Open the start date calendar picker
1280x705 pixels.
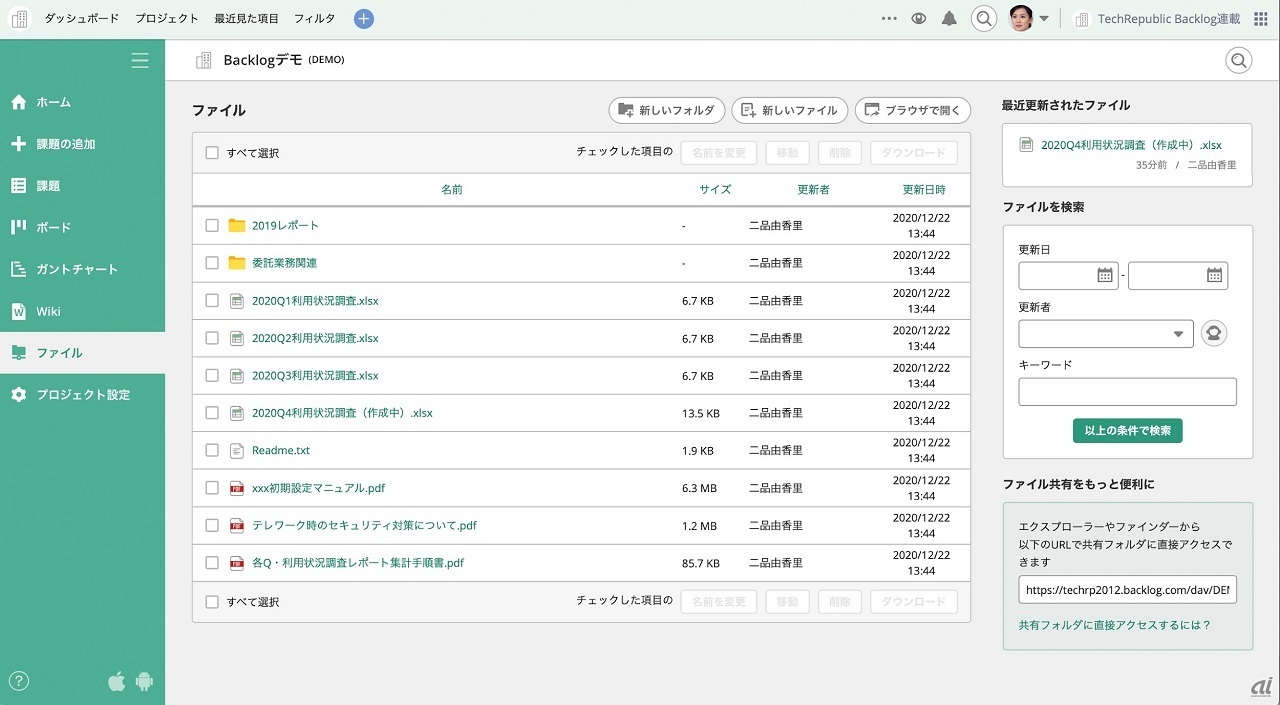click(1105, 275)
